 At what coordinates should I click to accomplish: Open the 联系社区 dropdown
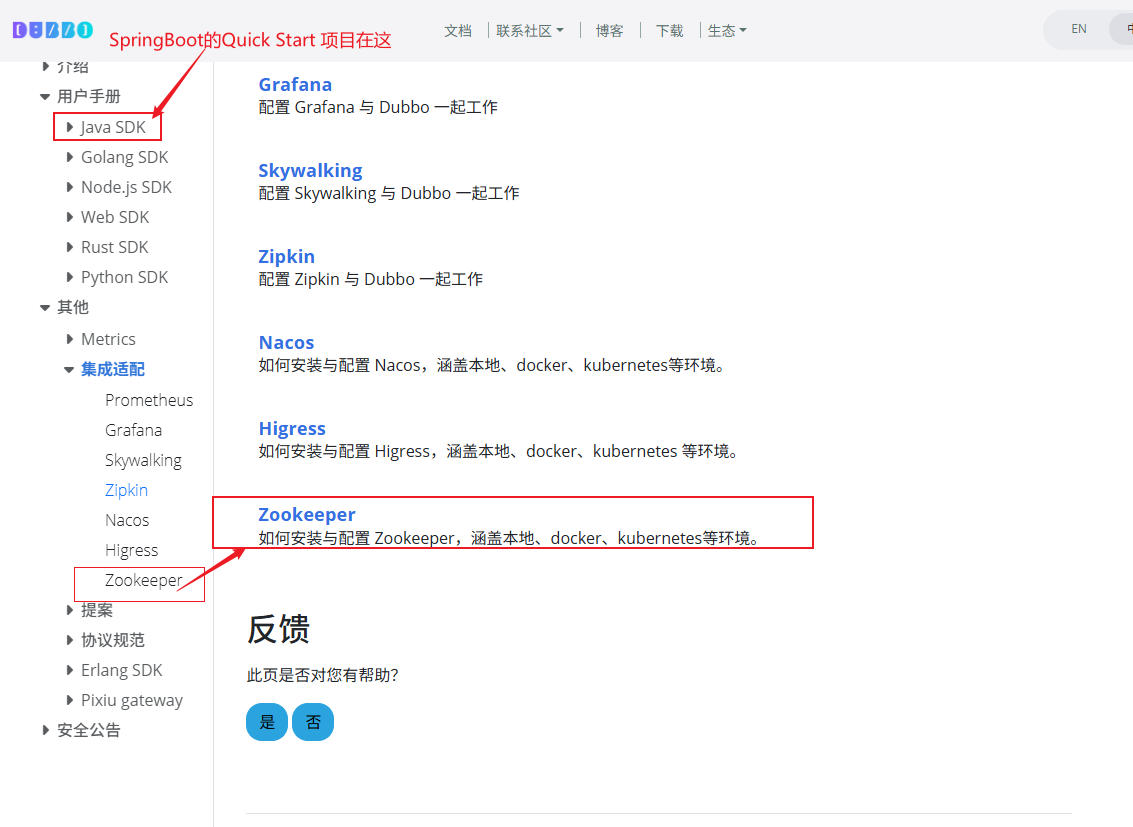(x=530, y=30)
